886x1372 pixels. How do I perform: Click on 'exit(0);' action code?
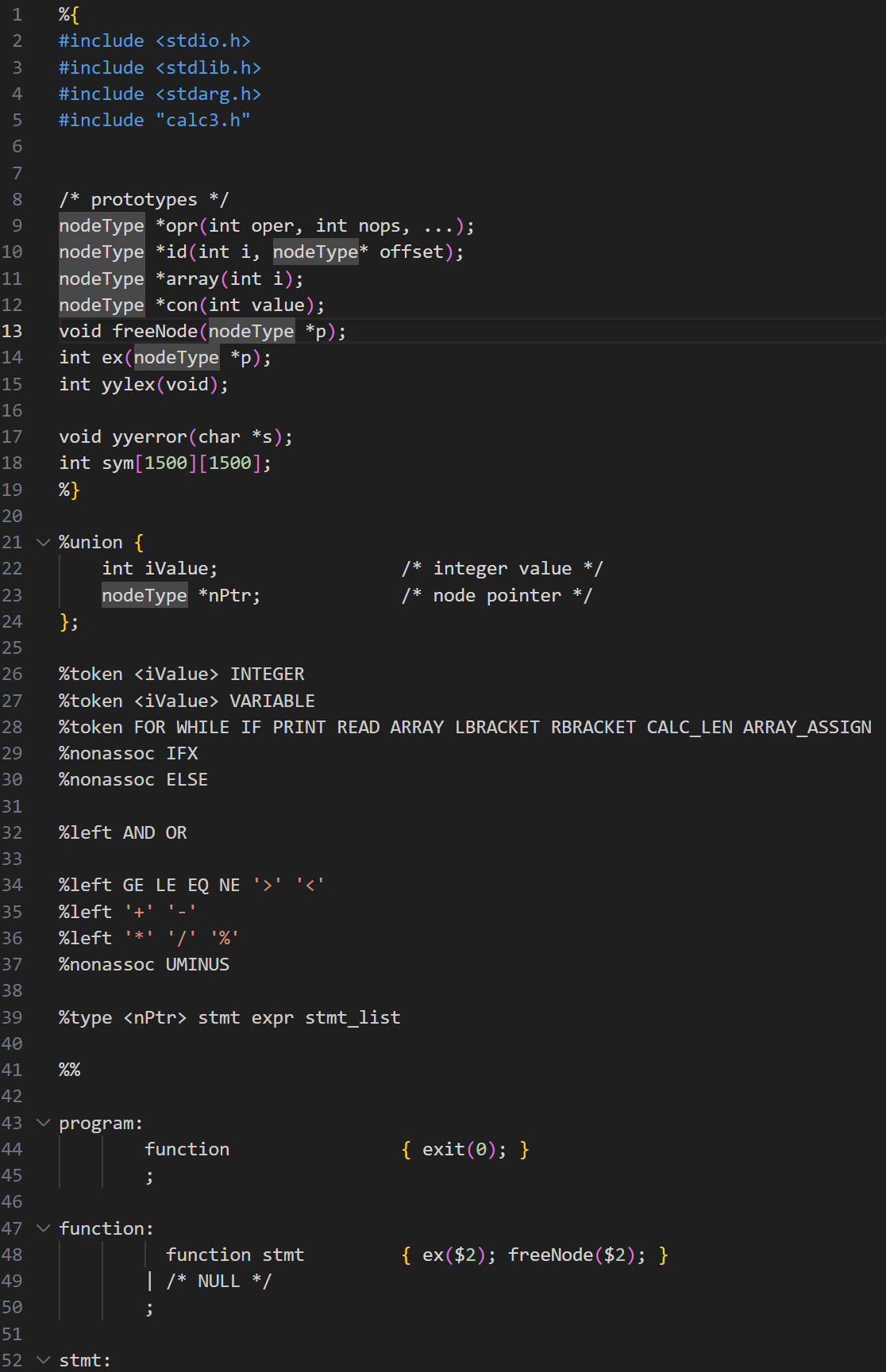[464, 1149]
